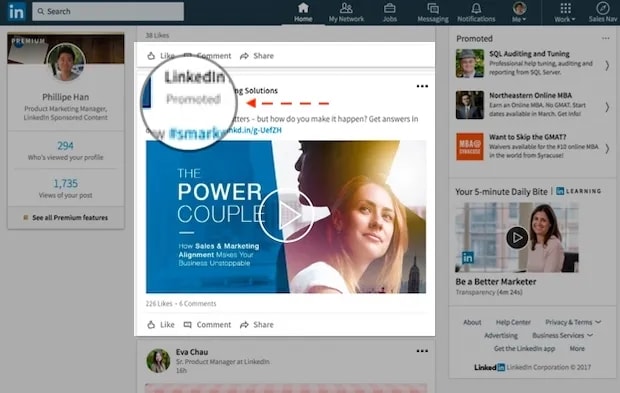
Task: Open Eva Chau name link
Action: [x=192, y=351]
